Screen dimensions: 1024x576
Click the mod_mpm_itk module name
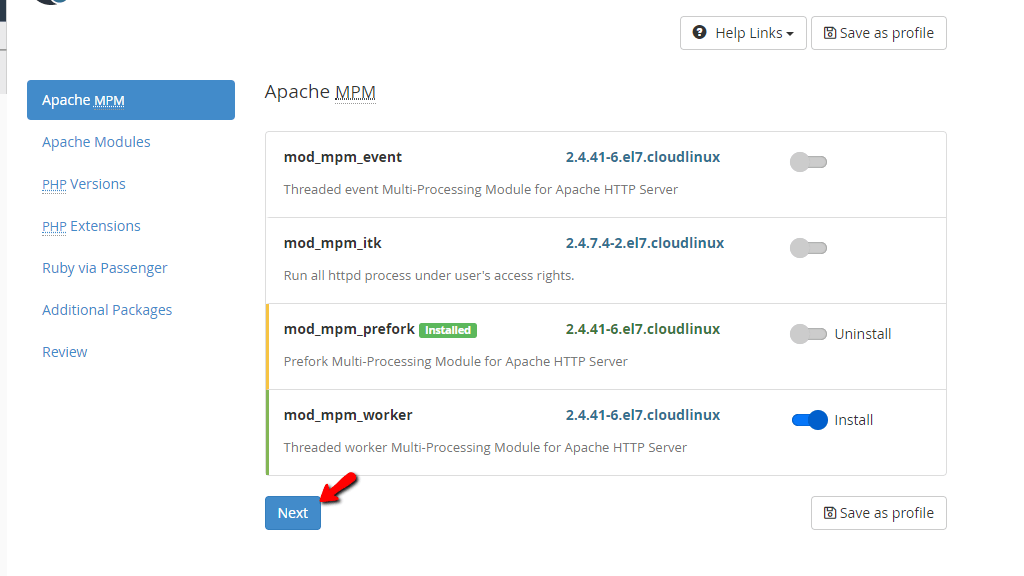[x=332, y=243]
